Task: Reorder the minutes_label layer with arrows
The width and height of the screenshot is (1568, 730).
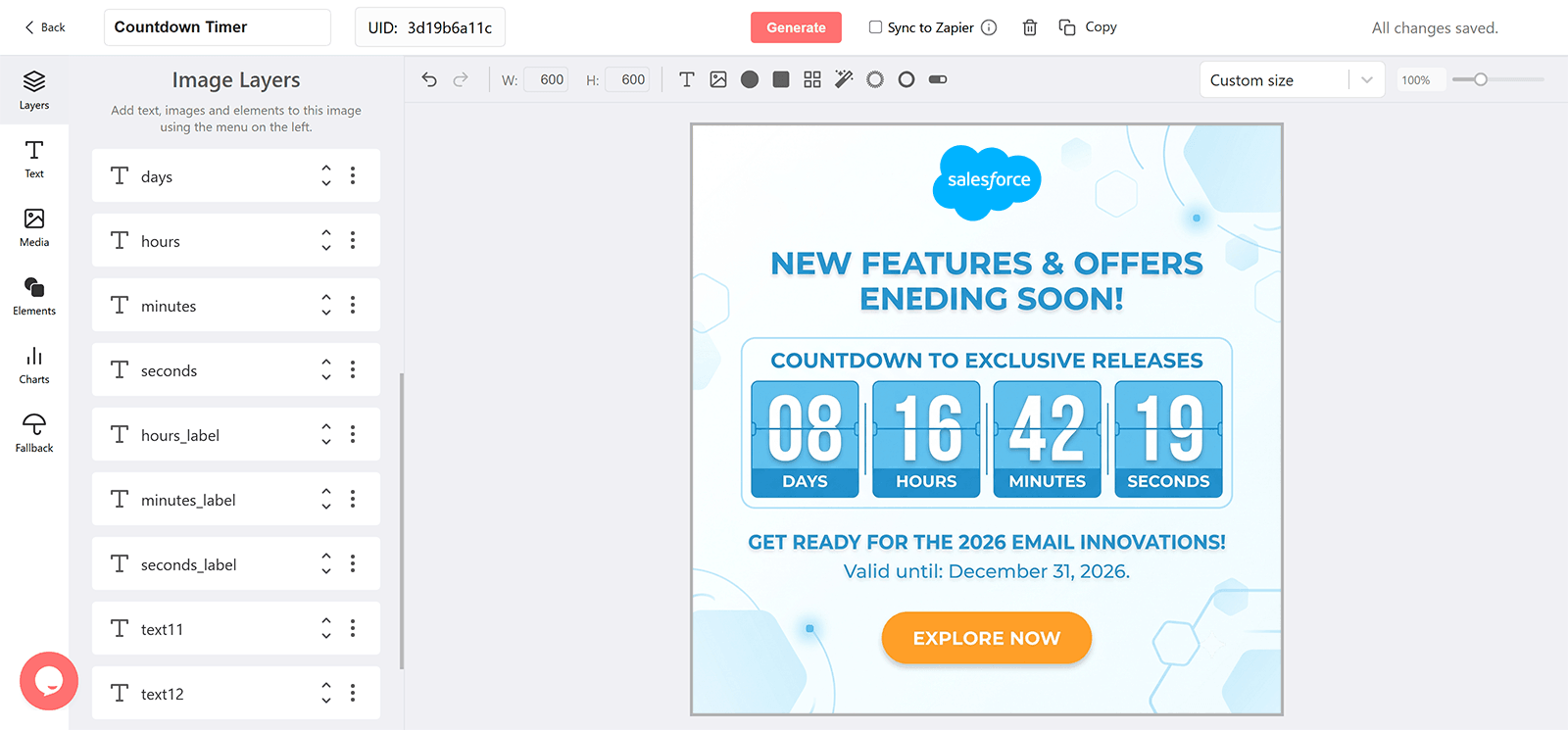Action: (x=326, y=499)
